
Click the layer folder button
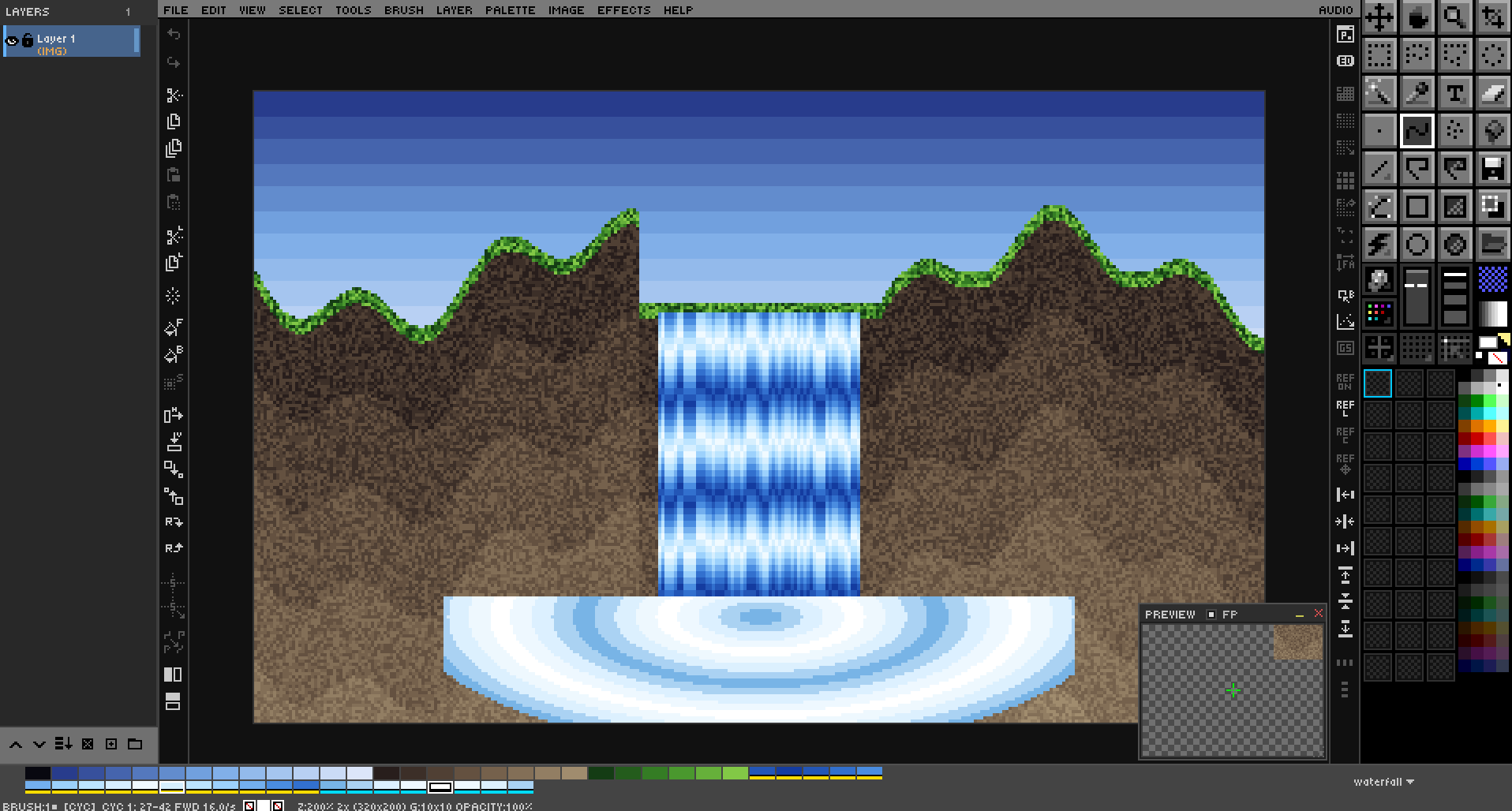tap(135, 744)
